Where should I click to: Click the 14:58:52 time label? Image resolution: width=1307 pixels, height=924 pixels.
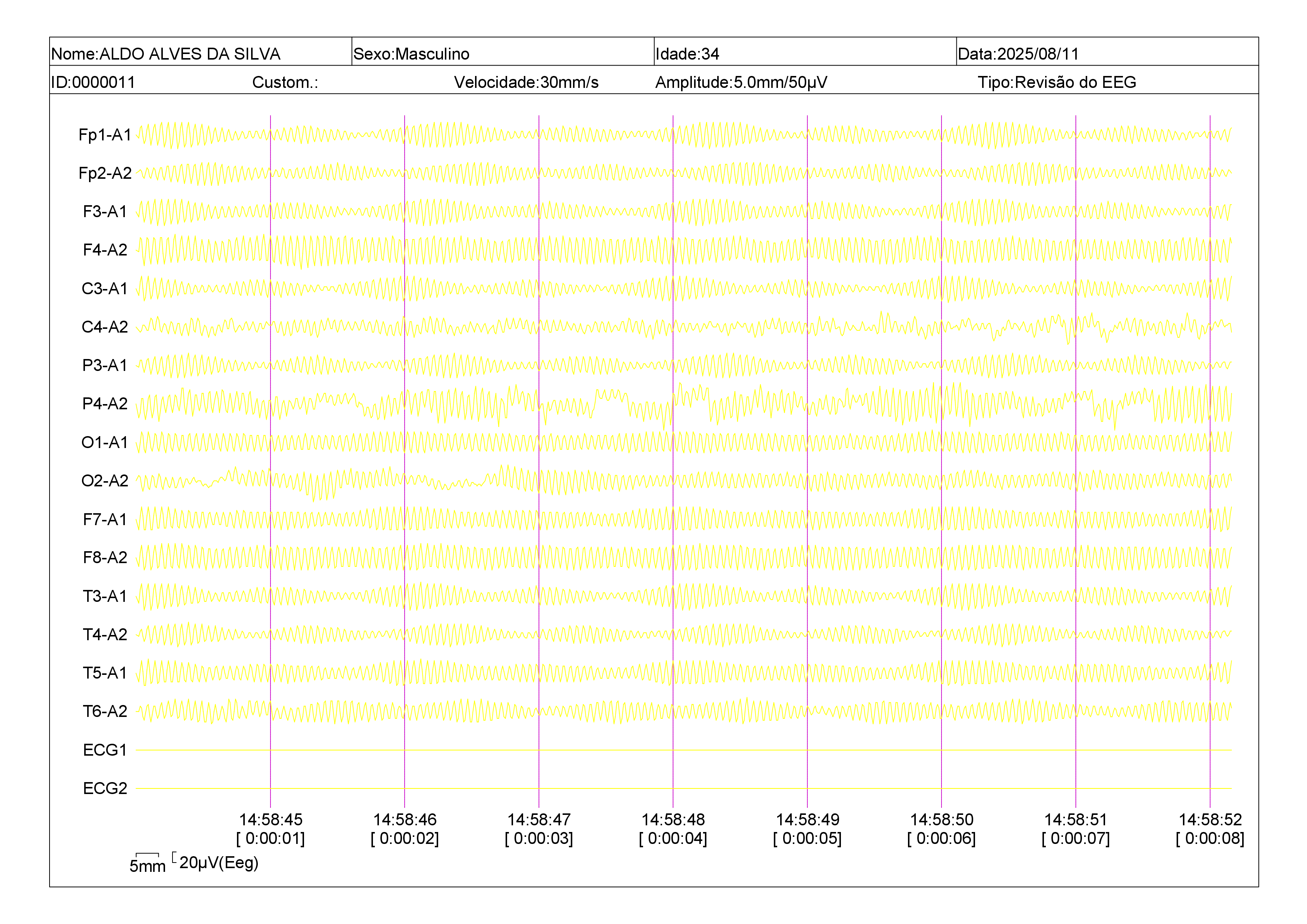[x=1210, y=819]
